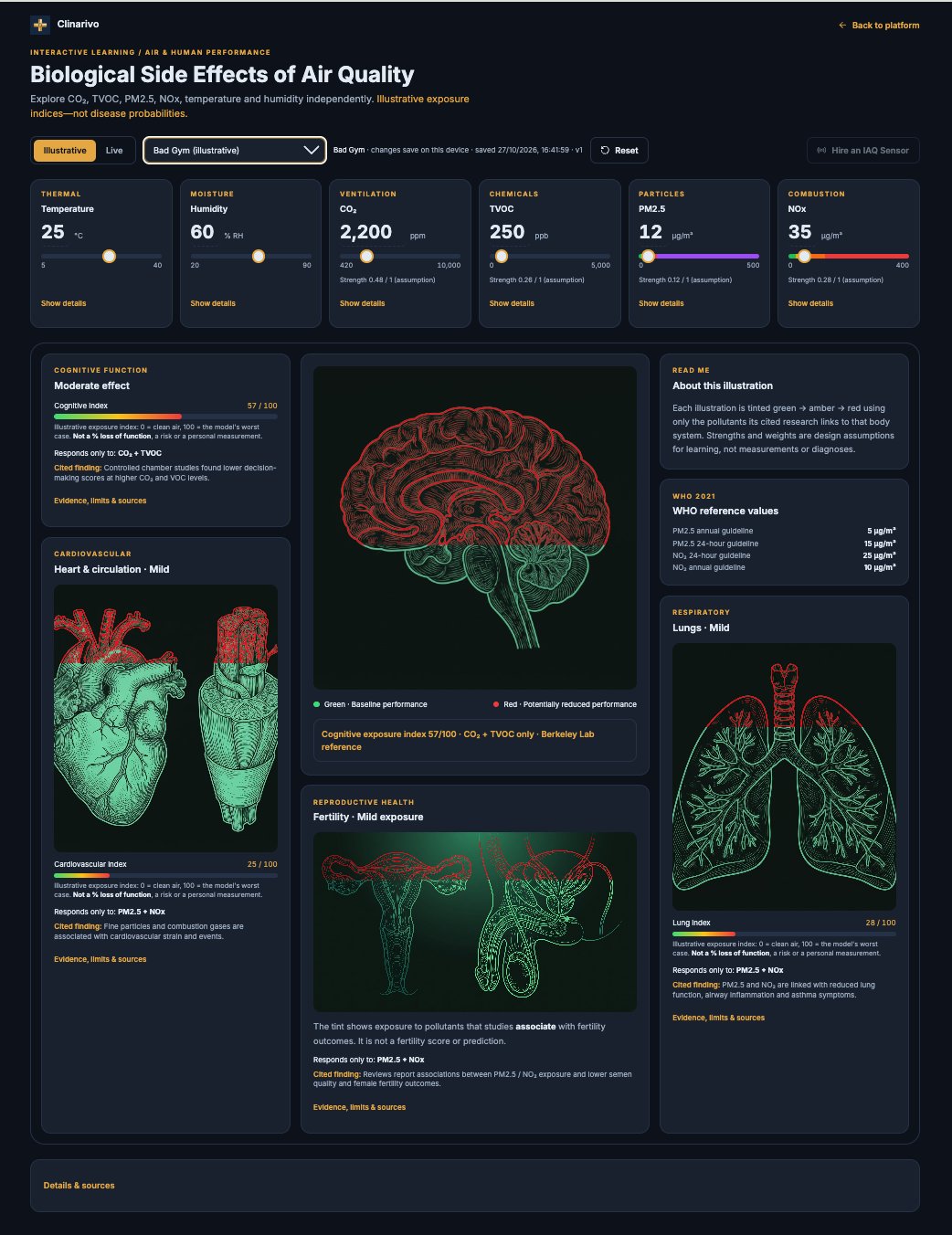Click the 'Fertility · Mild exposure' heading

click(x=368, y=817)
